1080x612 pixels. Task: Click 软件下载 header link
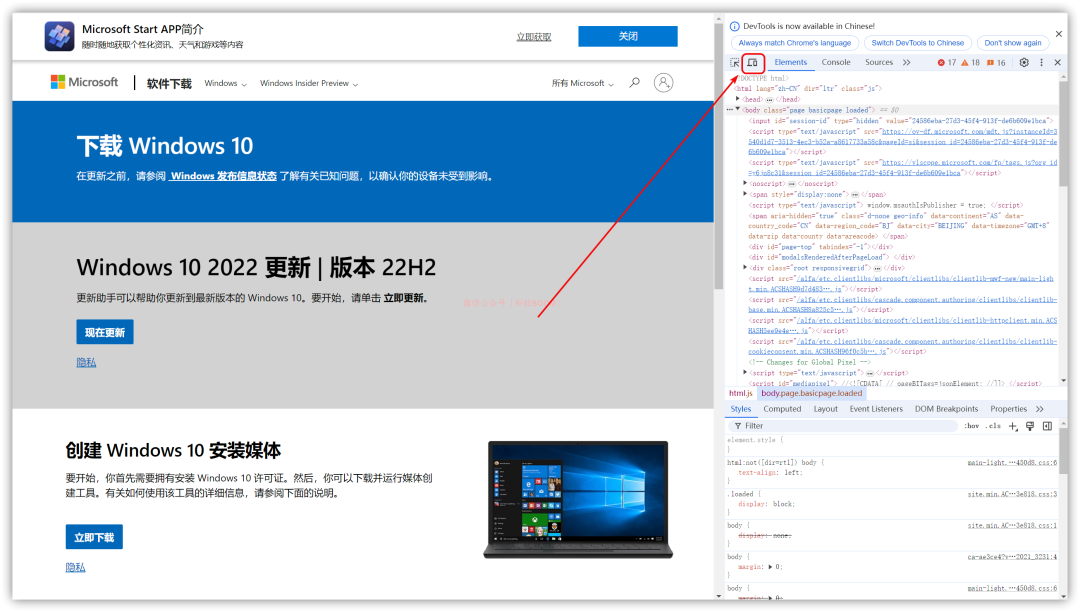tap(169, 84)
